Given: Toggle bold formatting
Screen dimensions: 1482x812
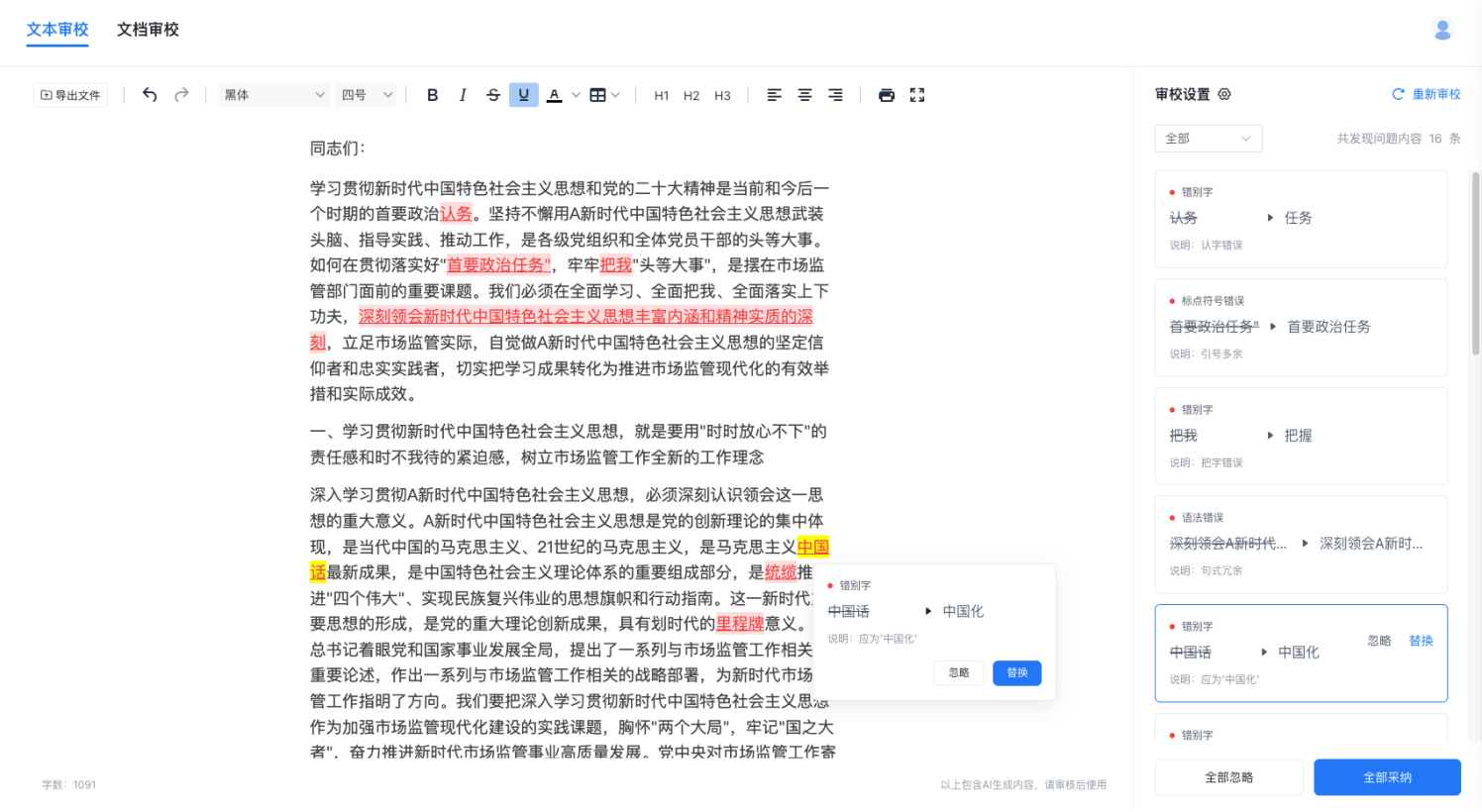Looking at the screenshot, I should pos(432,95).
